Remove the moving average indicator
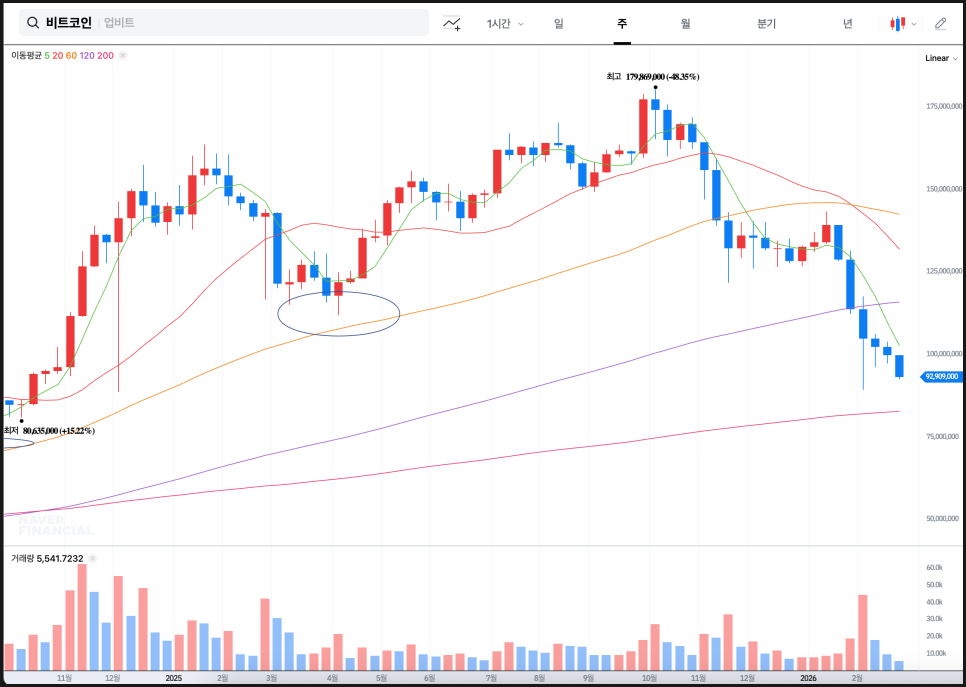Image resolution: width=966 pixels, height=687 pixels. coord(123,56)
